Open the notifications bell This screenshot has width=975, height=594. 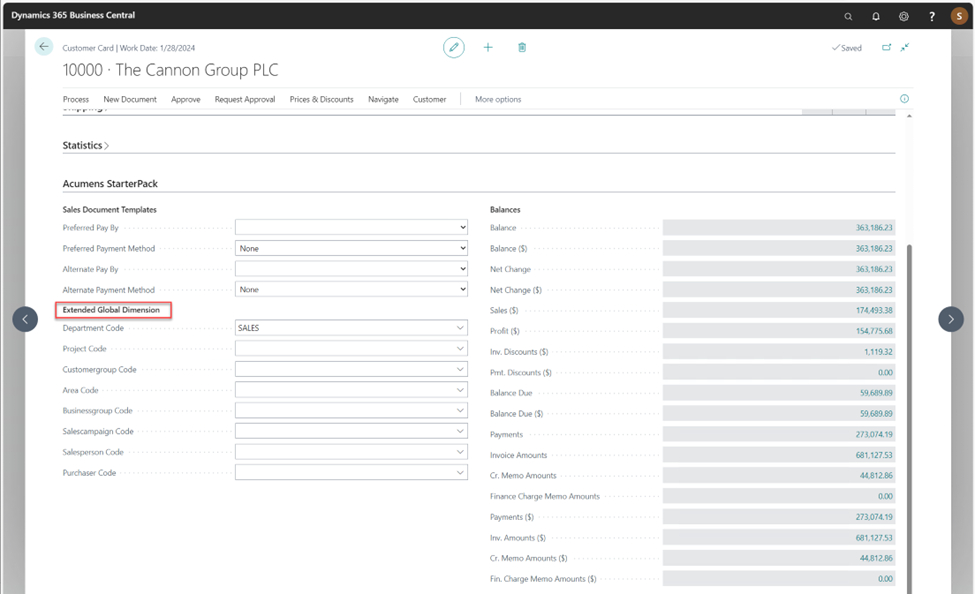(876, 16)
